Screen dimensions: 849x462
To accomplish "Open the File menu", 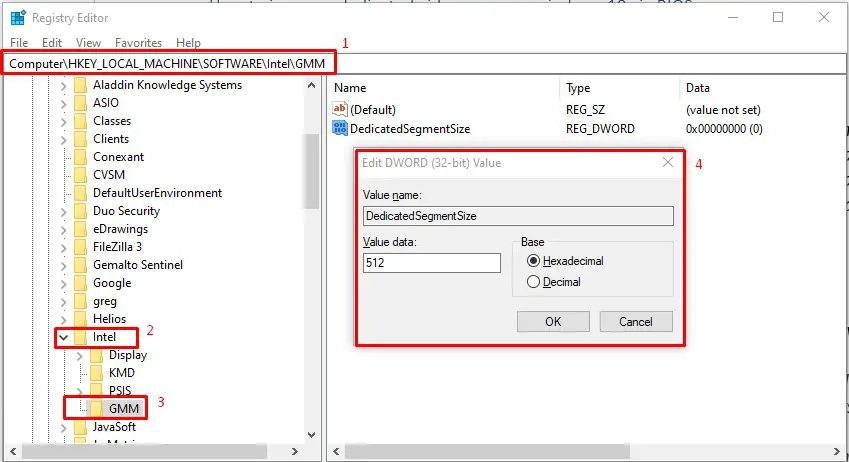I will [x=19, y=43].
